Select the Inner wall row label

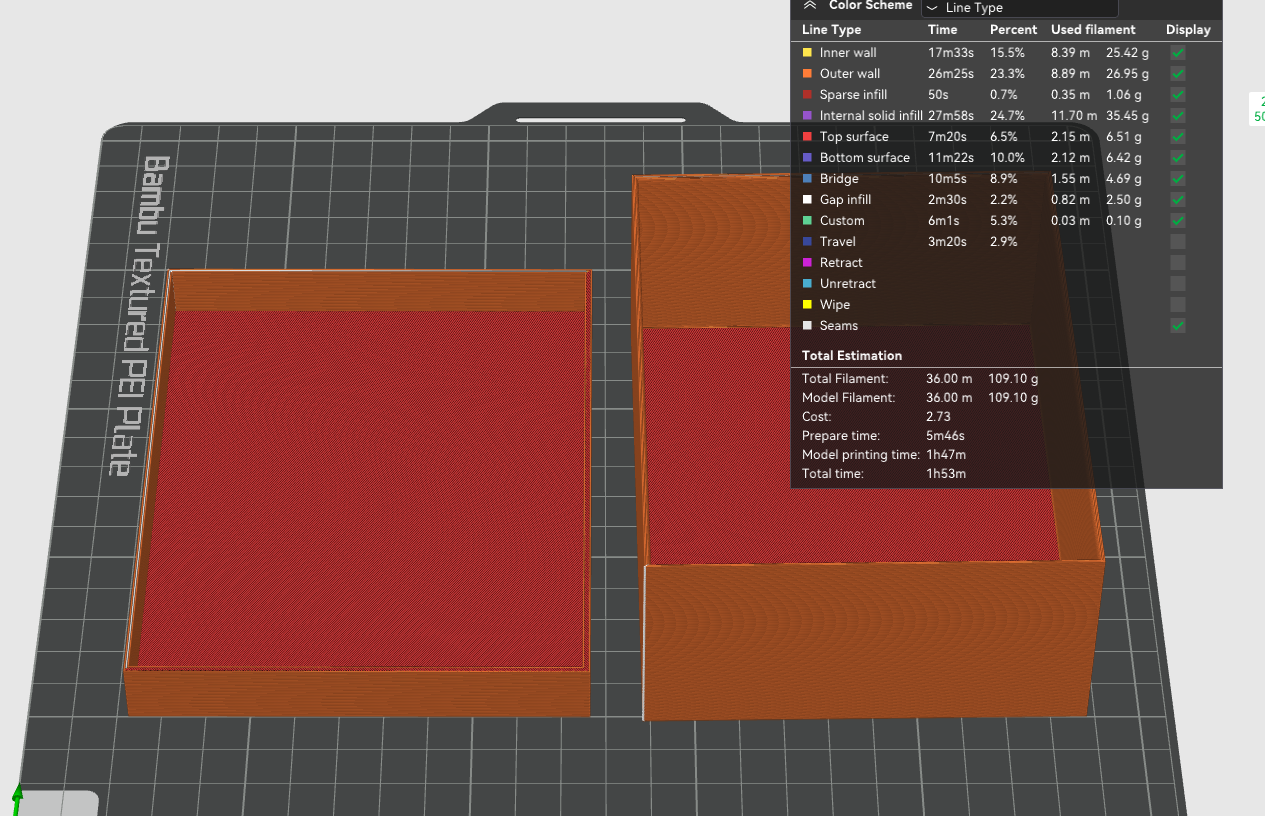(x=848, y=52)
